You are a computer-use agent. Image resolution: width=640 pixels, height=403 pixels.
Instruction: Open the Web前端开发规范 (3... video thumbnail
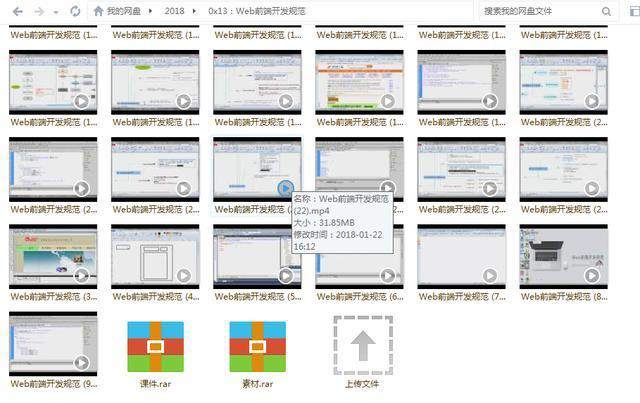pos(53,256)
